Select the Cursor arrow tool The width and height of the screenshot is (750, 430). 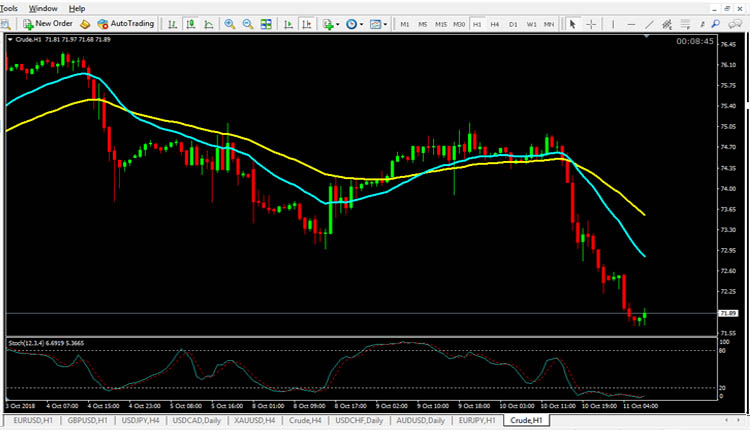572,24
